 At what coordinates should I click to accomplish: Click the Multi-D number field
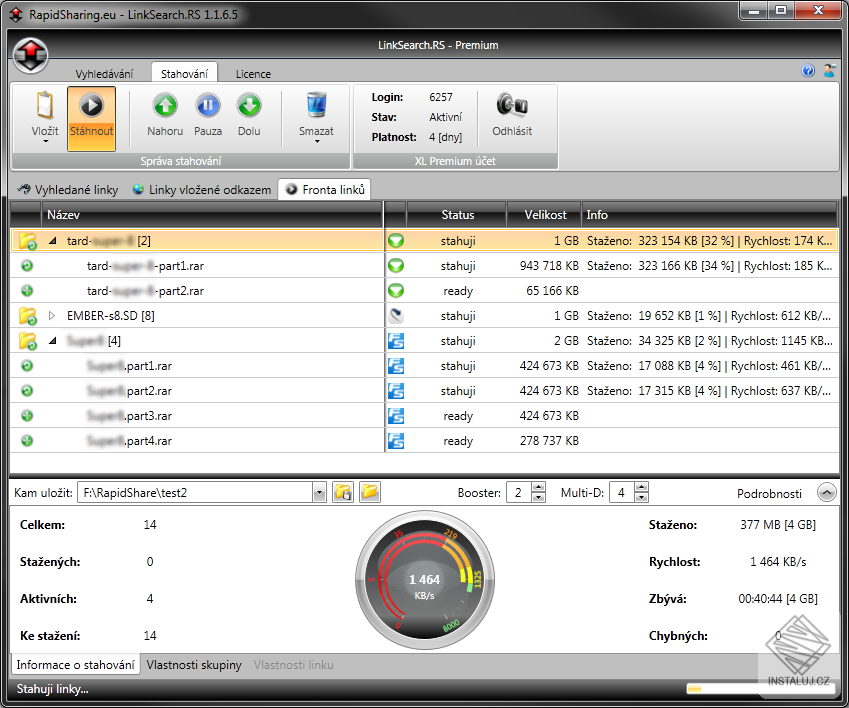tap(622, 493)
